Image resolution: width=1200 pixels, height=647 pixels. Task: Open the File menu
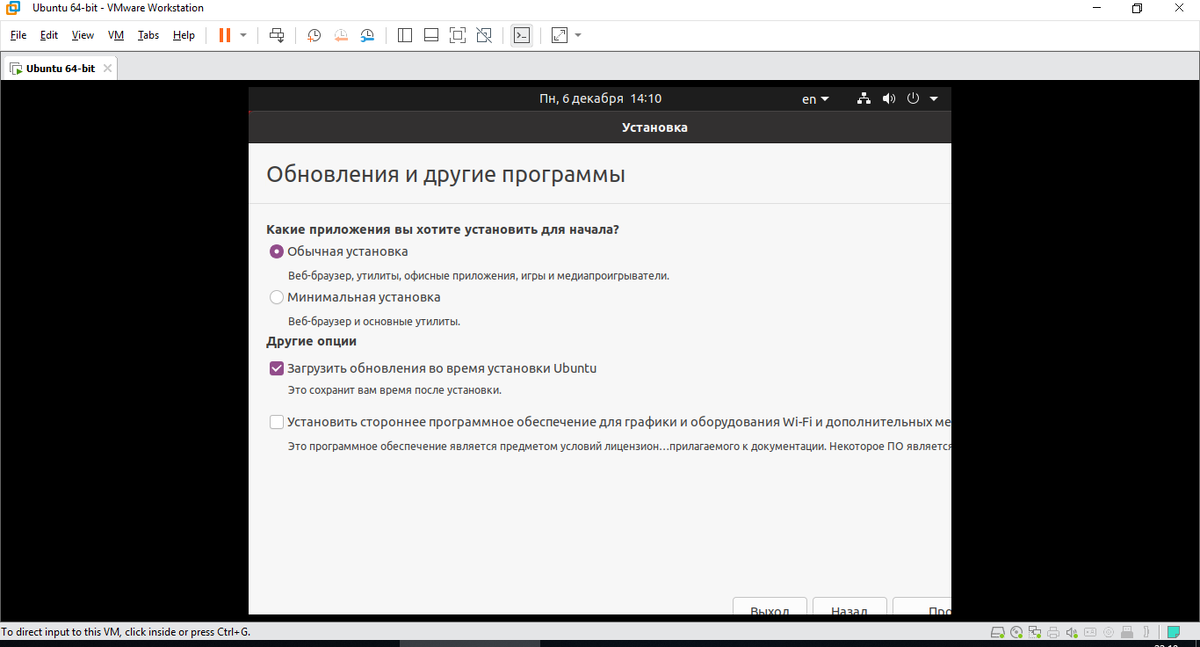tap(18, 35)
